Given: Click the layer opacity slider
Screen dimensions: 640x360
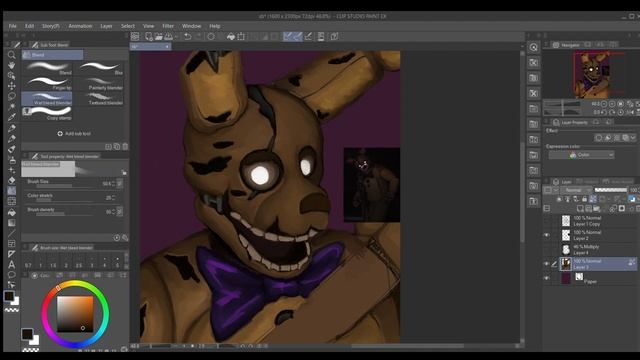Looking at the screenshot, I should (611, 190).
